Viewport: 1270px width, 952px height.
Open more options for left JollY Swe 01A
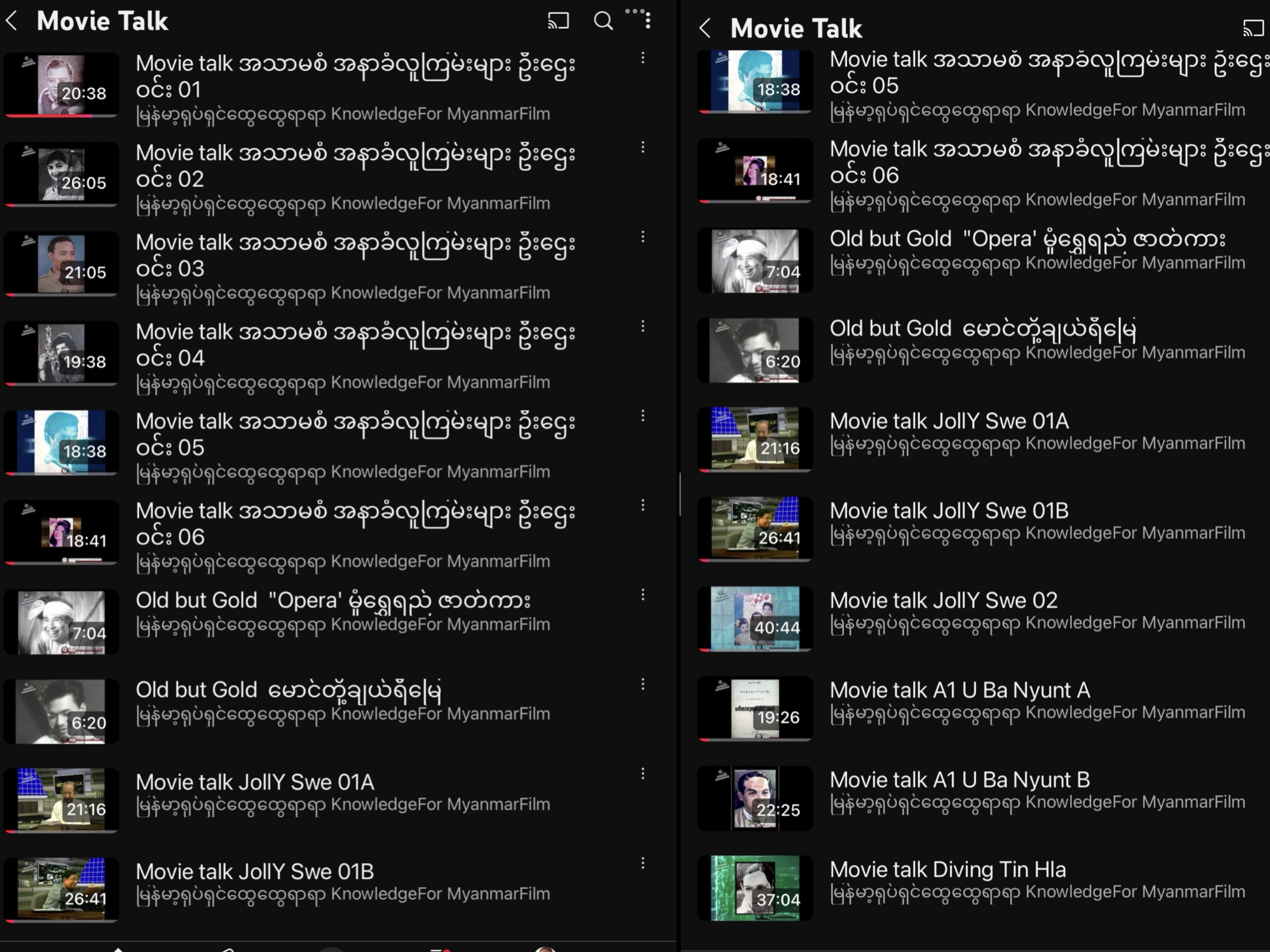pyautogui.click(x=643, y=774)
